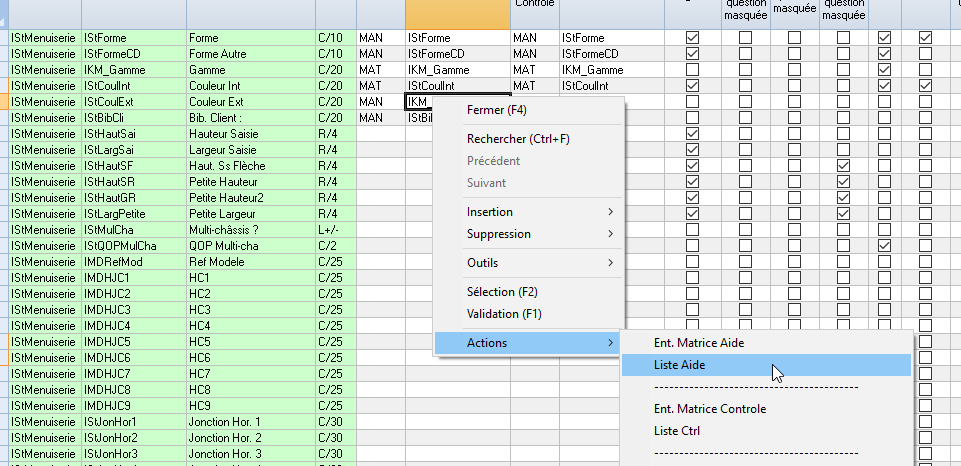Viewport: 961px width, 466px height.
Task: Choose Ent. Matrice Aide from the submenu
Action: click(699, 343)
